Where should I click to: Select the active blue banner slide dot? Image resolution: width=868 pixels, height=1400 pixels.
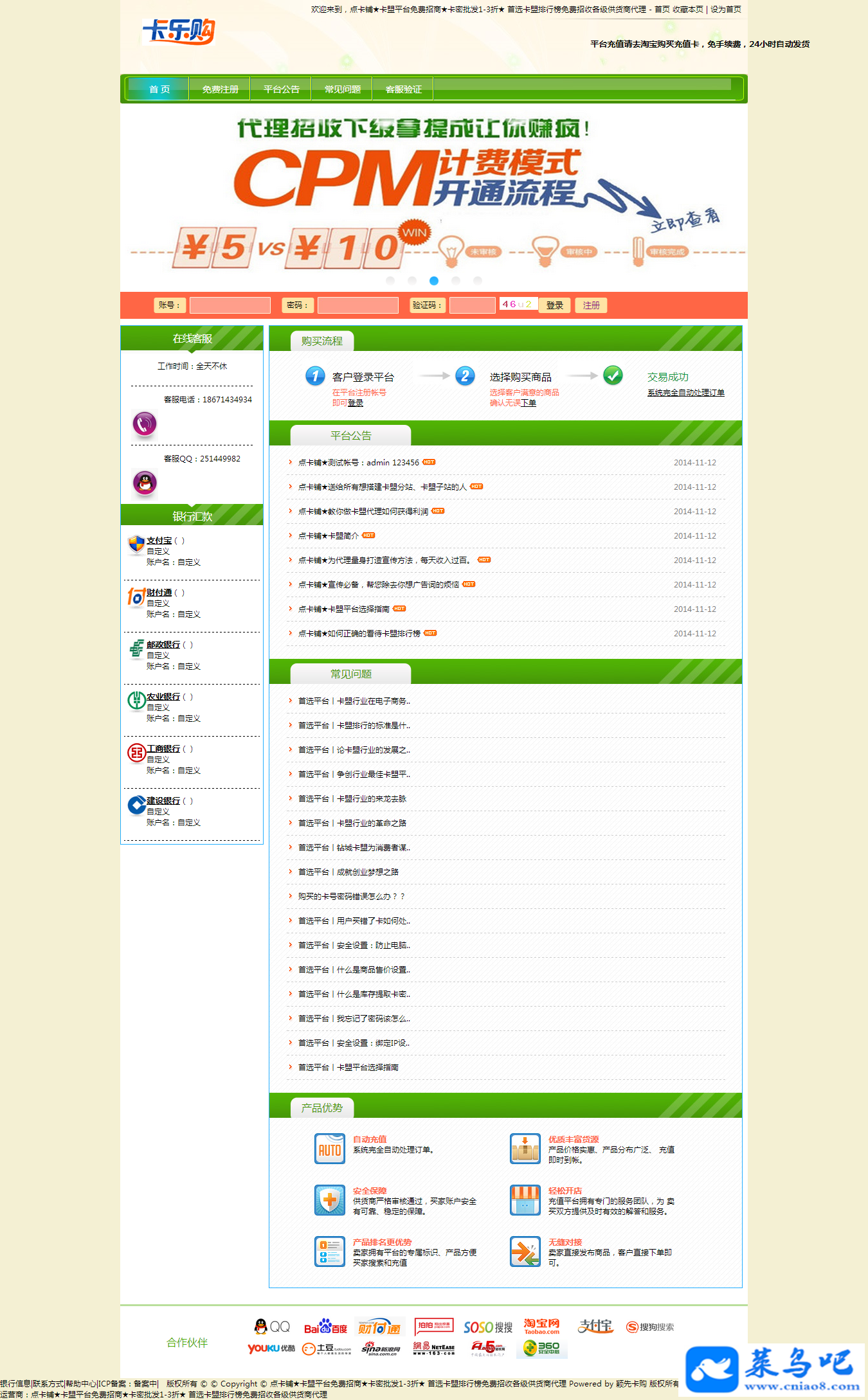click(434, 280)
